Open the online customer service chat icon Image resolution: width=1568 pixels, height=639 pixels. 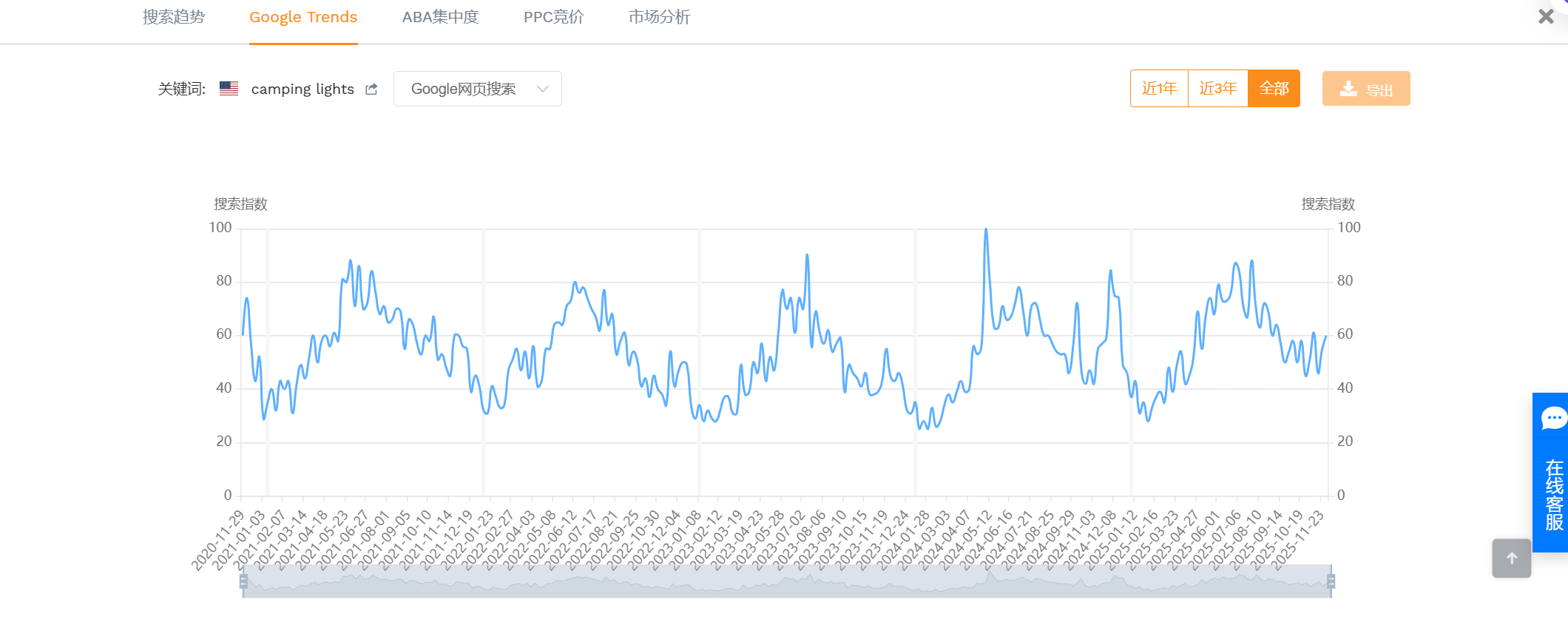(1552, 418)
